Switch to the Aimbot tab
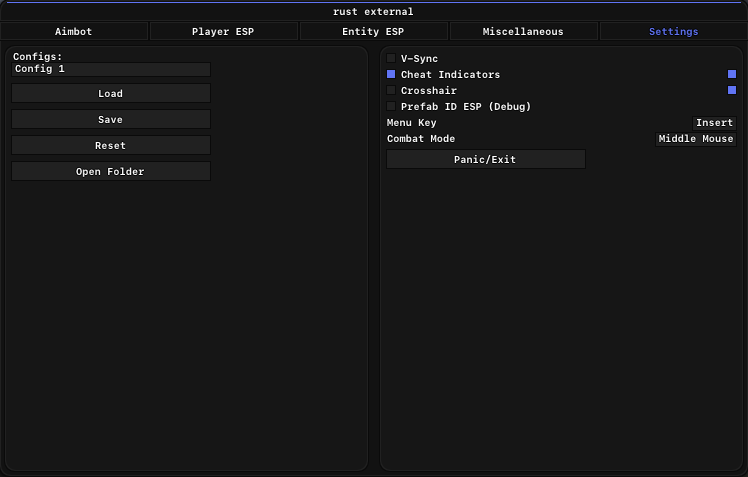This screenshot has height=477, width=748. [74, 31]
